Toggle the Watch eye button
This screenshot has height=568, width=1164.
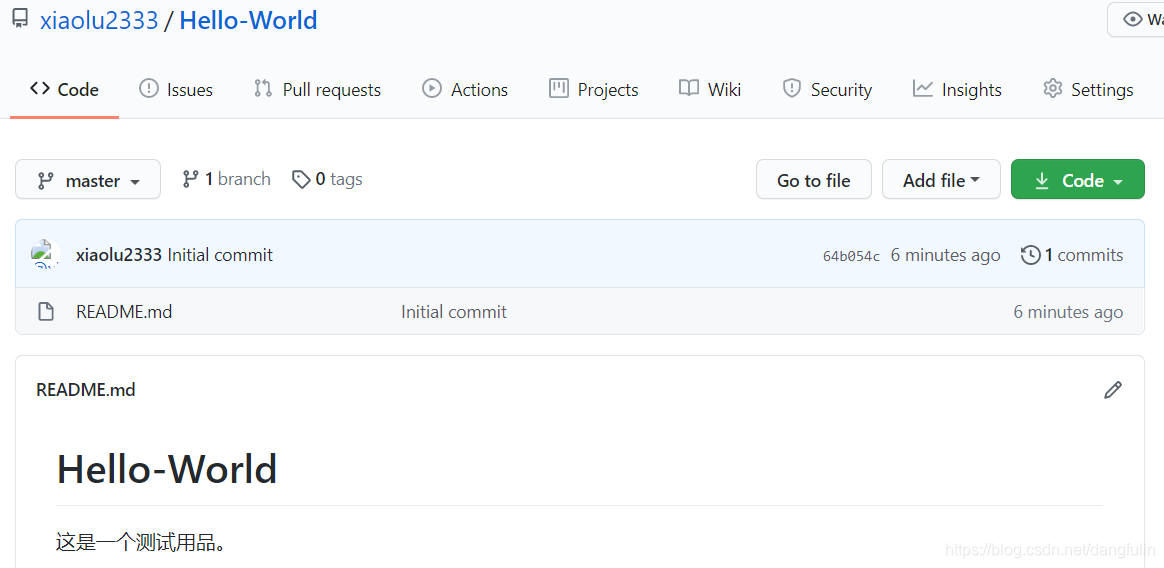click(x=1137, y=19)
